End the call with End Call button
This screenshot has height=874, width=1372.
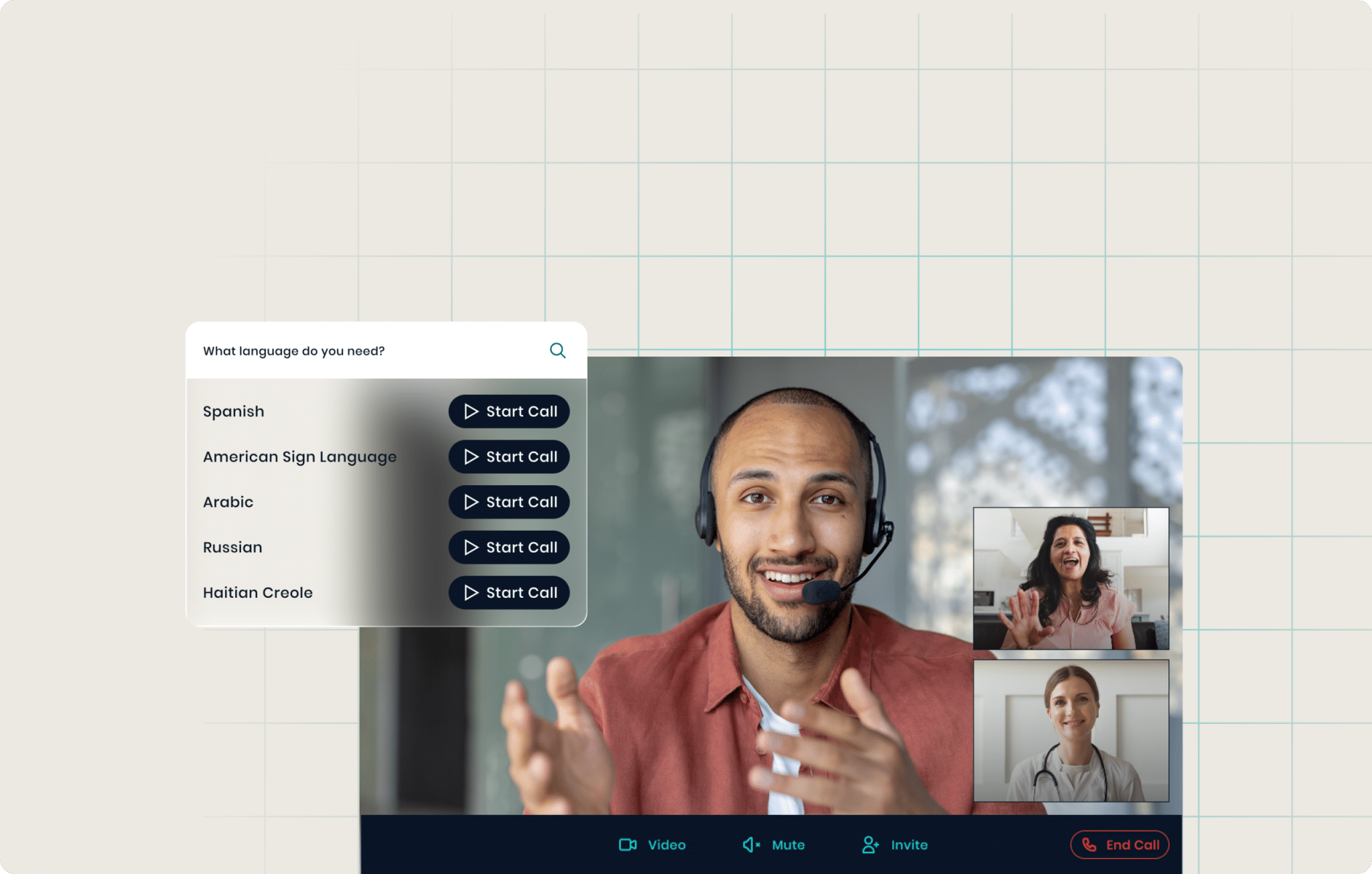point(1119,845)
